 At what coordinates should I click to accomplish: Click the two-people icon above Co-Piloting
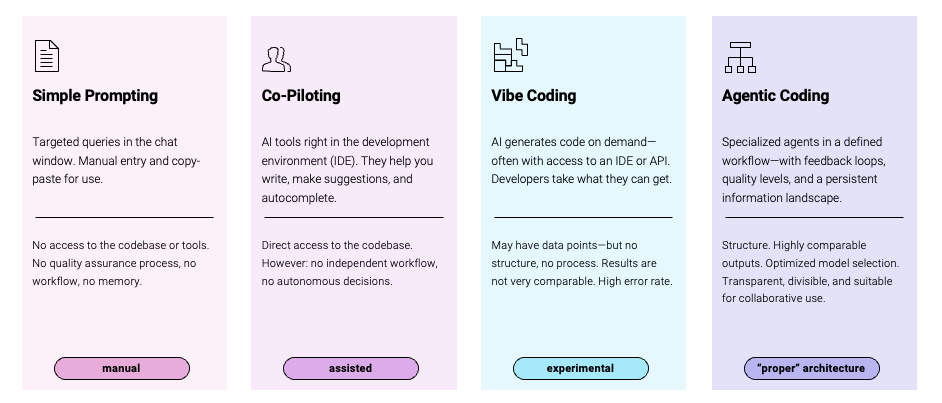[276, 59]
